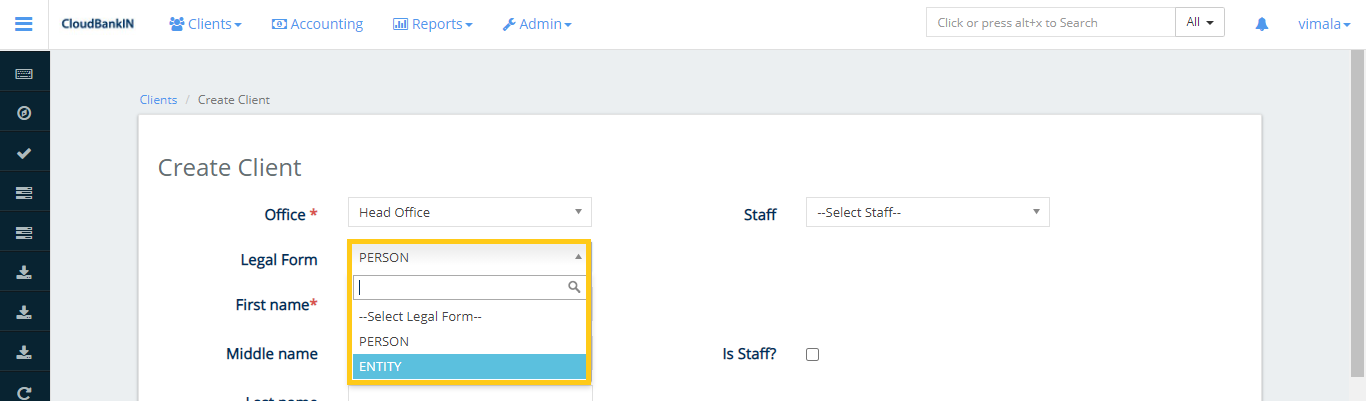Click the topmost download icon in the sidebar

[24, 272]
